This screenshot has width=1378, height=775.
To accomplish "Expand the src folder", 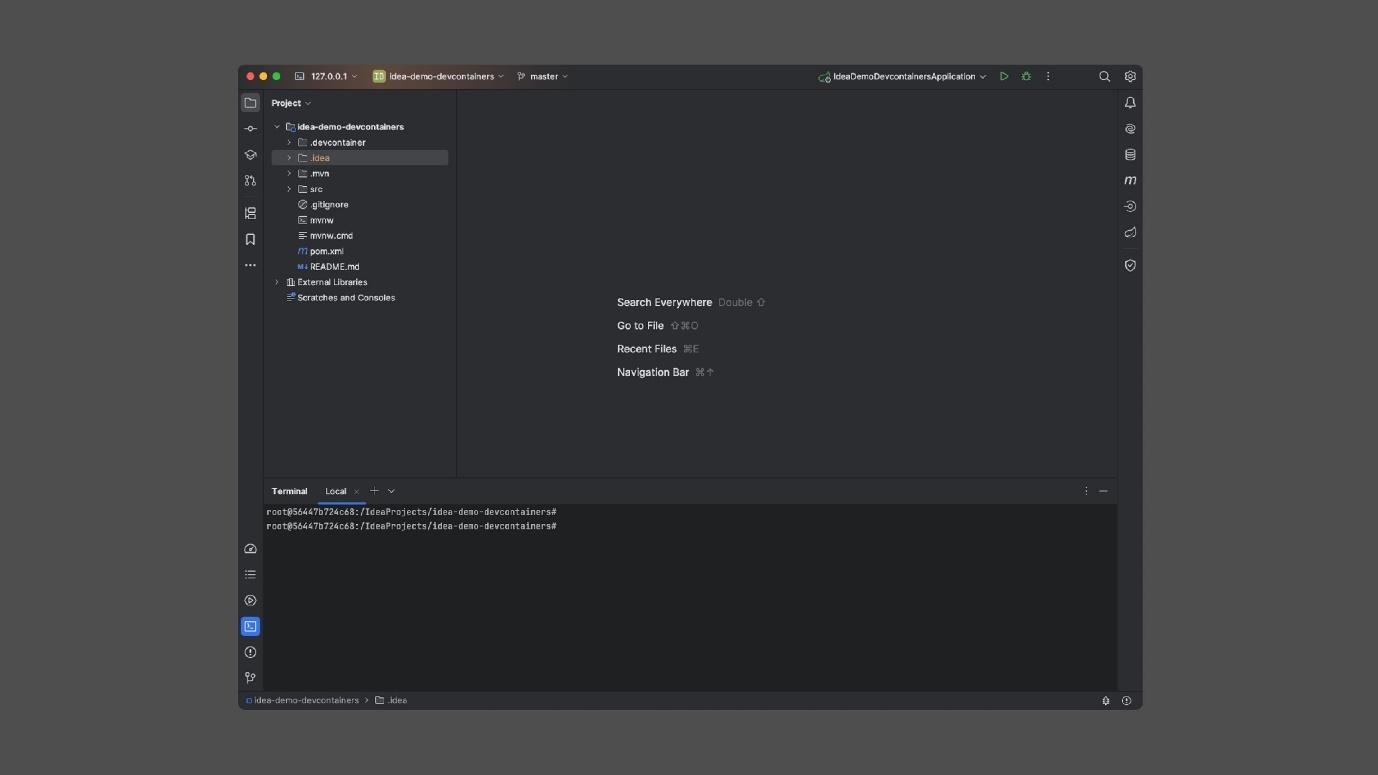I will 289,188.
